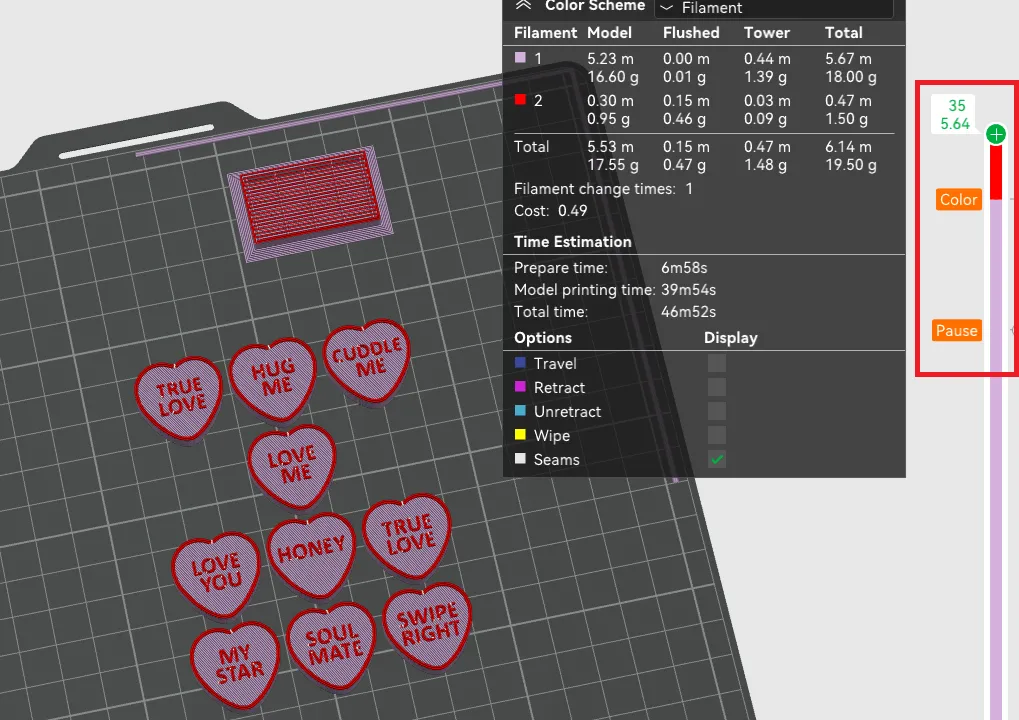Select the LOVE ME heart model
This screenshot has width=1019, height=720.
292,466
